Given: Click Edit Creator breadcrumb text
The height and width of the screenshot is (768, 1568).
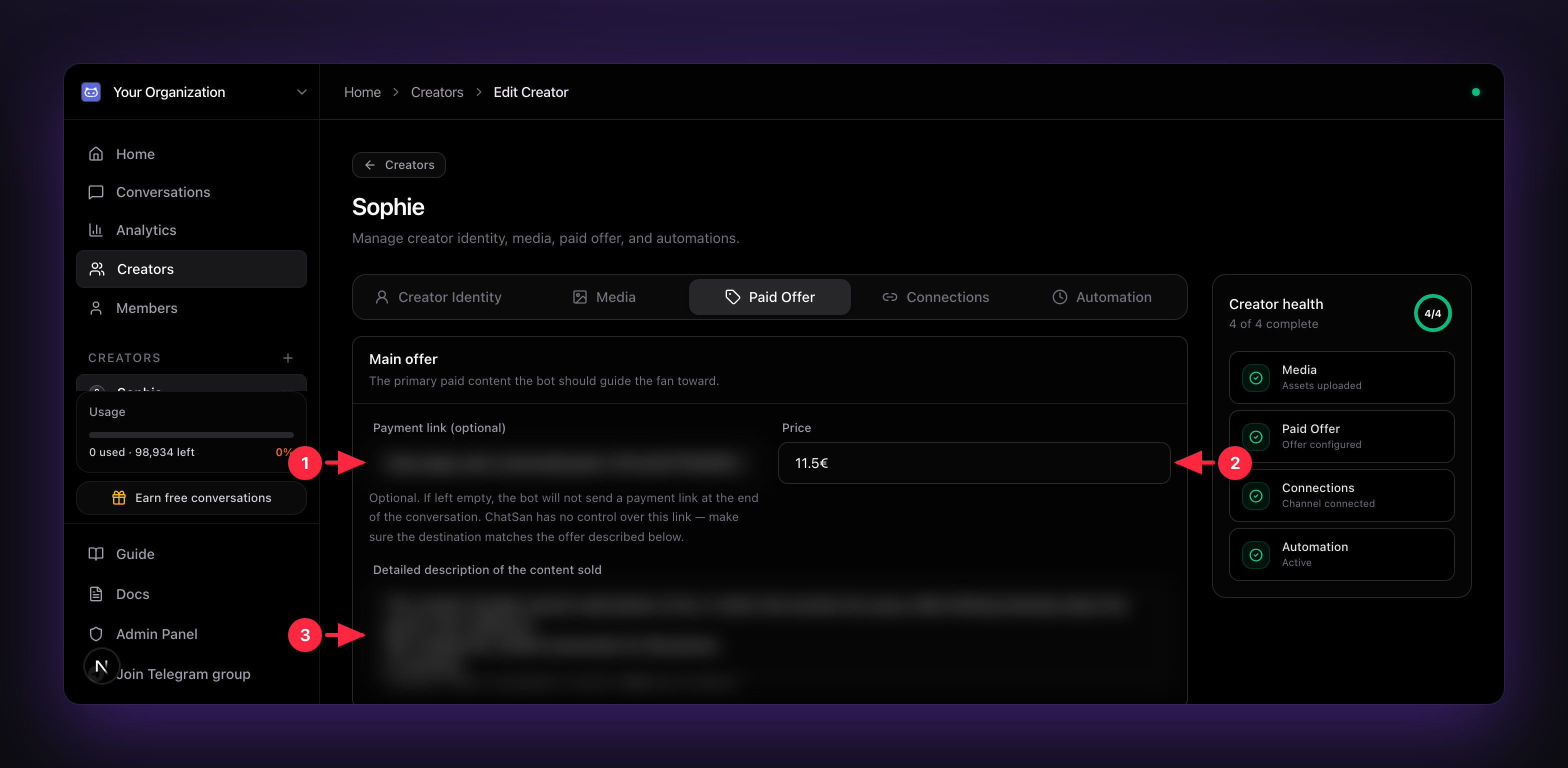Looking at the screenshot, I should click(x=531, y=92).
